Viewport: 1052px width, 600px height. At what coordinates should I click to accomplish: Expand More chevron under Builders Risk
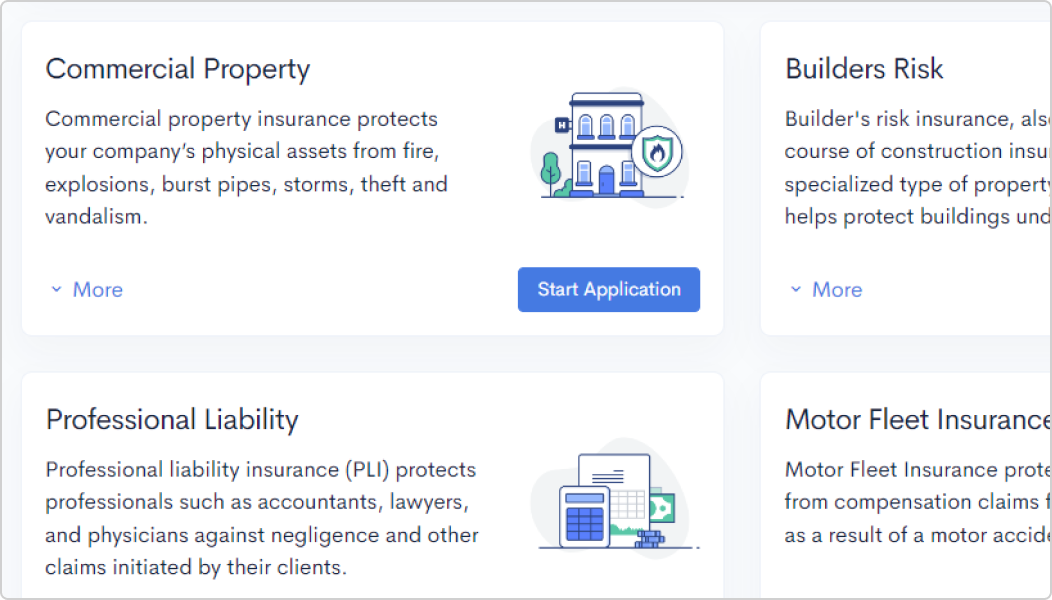coord(796,289)
